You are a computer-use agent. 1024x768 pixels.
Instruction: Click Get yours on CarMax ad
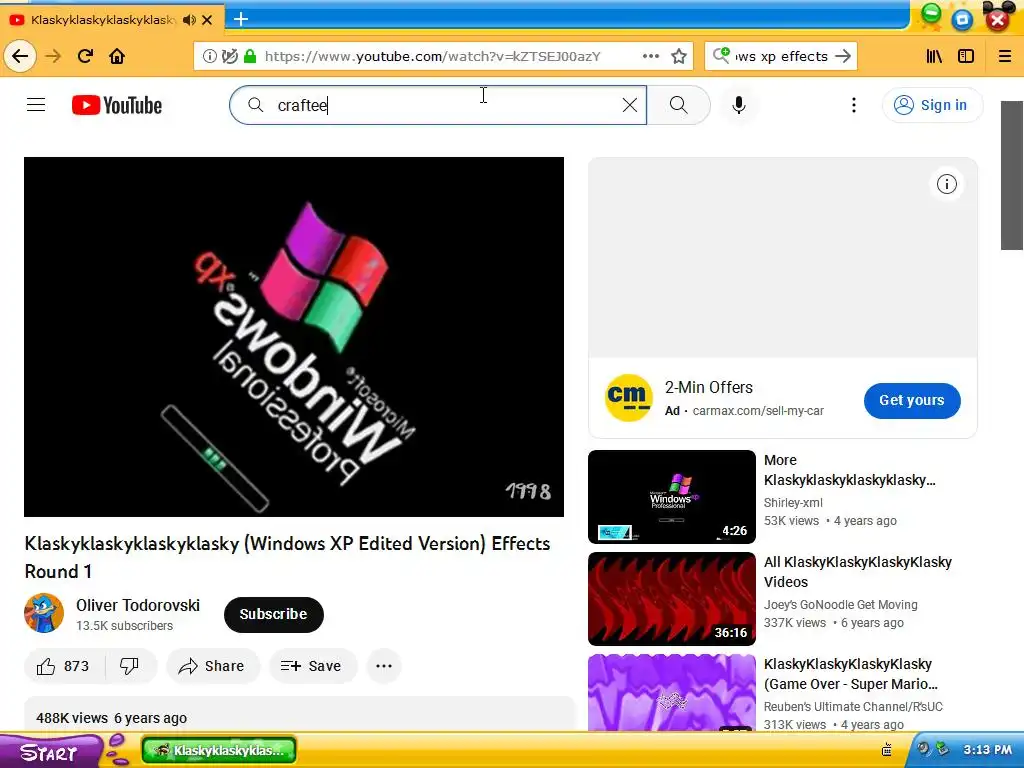[912, 400]
